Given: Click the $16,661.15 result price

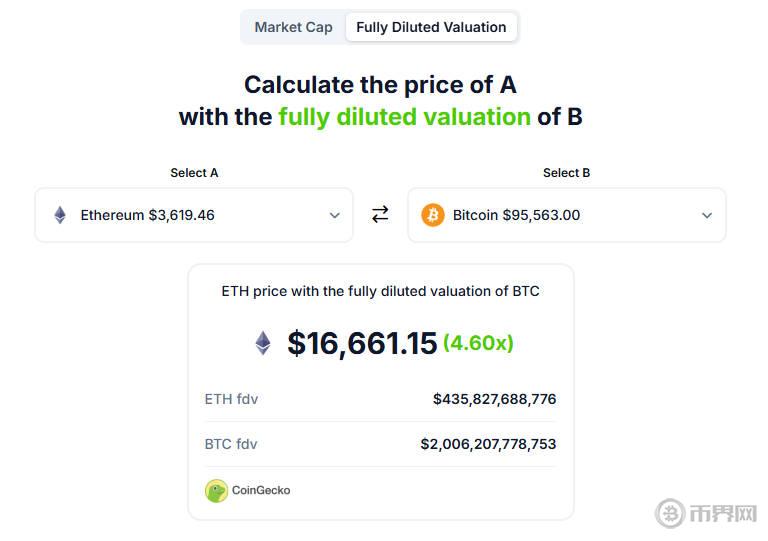Looking at the screenshot, I should point(362,343).
